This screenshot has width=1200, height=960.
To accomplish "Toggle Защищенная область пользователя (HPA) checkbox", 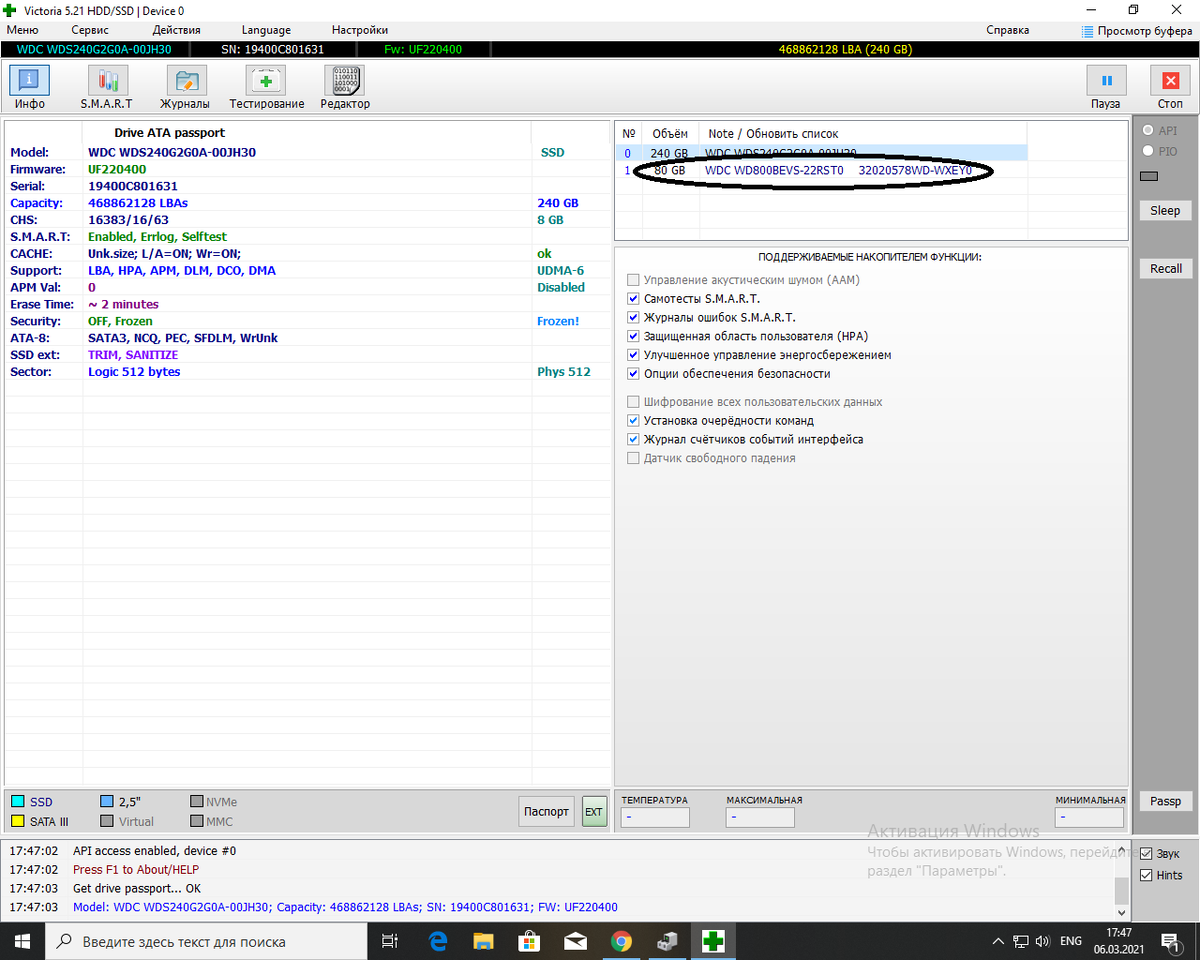I will click(x=633, y=336).
